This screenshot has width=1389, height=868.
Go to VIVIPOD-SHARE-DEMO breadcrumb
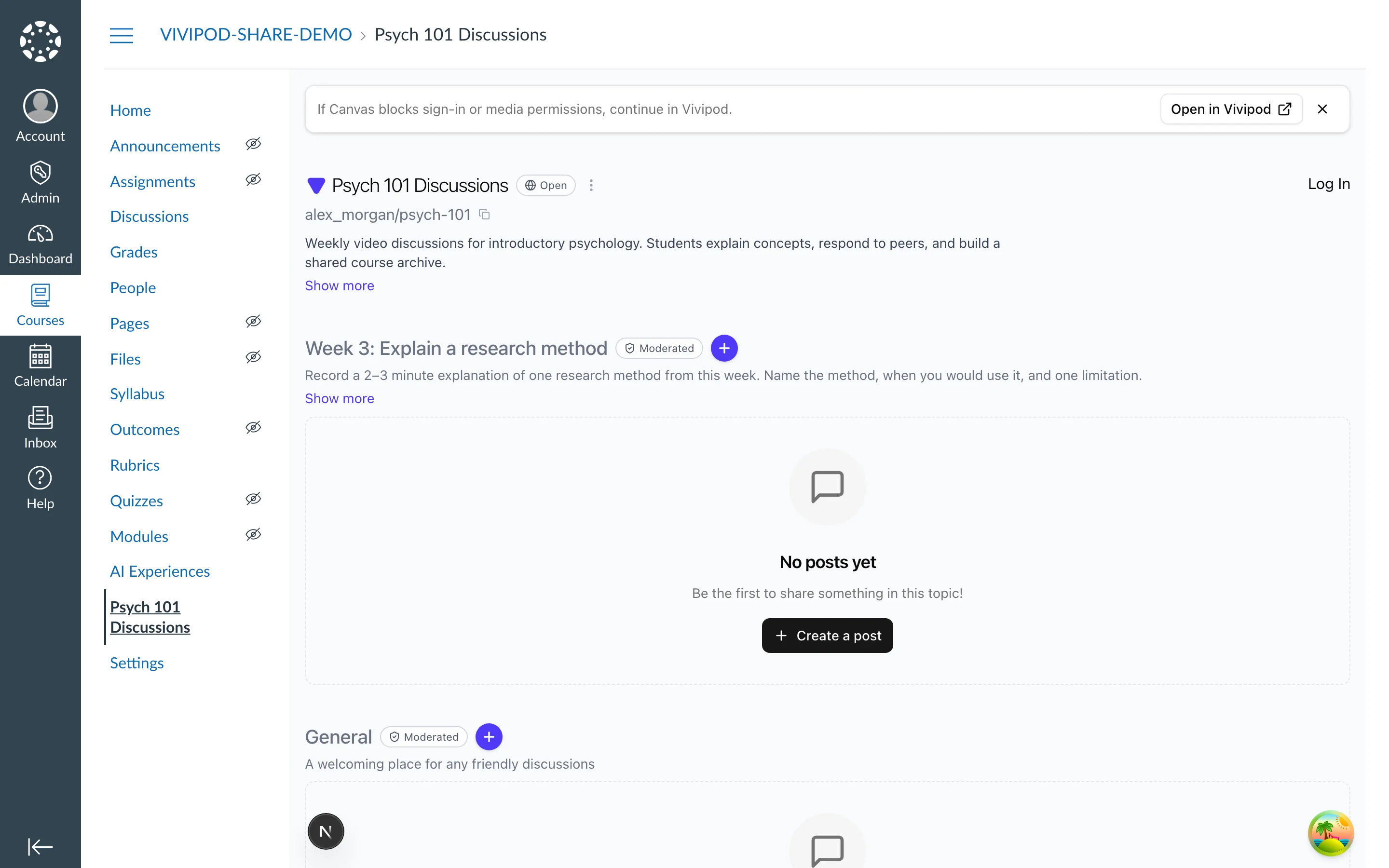[x=256, y=35]
